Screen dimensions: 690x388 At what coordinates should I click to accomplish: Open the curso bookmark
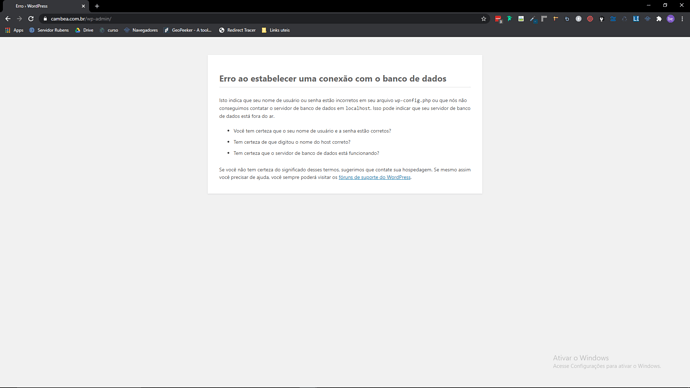coord(109,30)
